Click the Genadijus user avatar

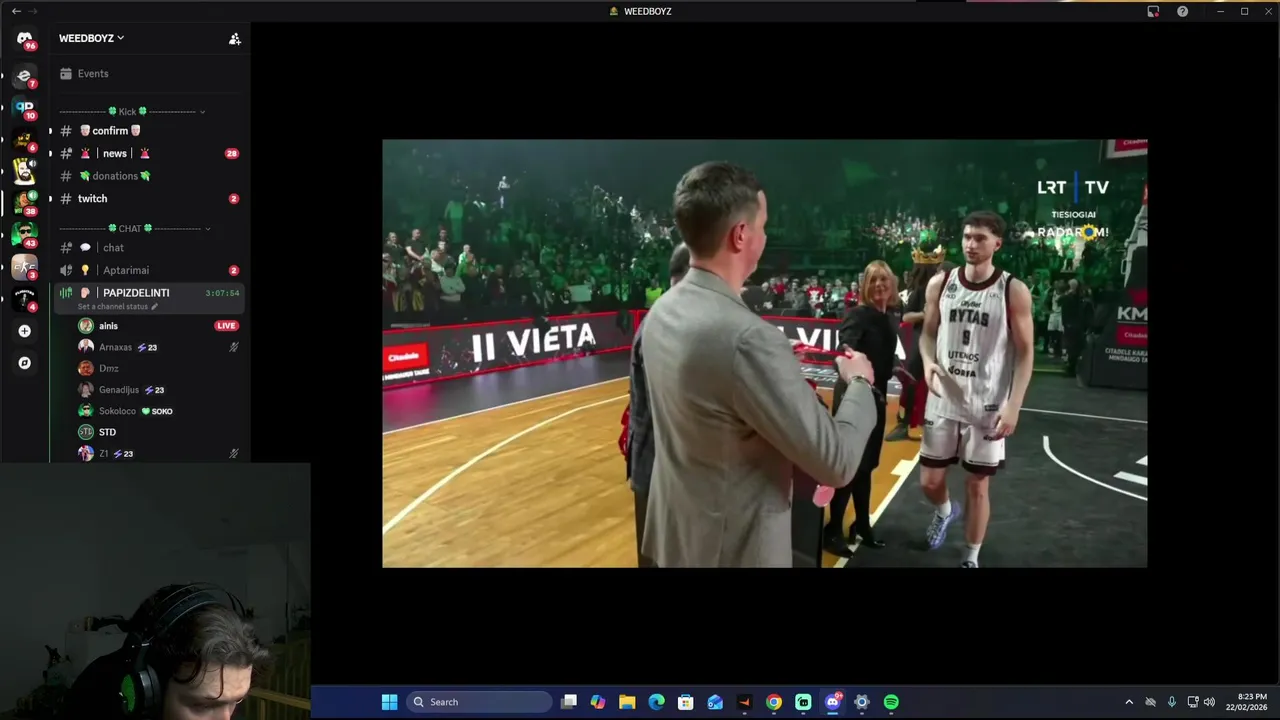[x=86, y=390]
